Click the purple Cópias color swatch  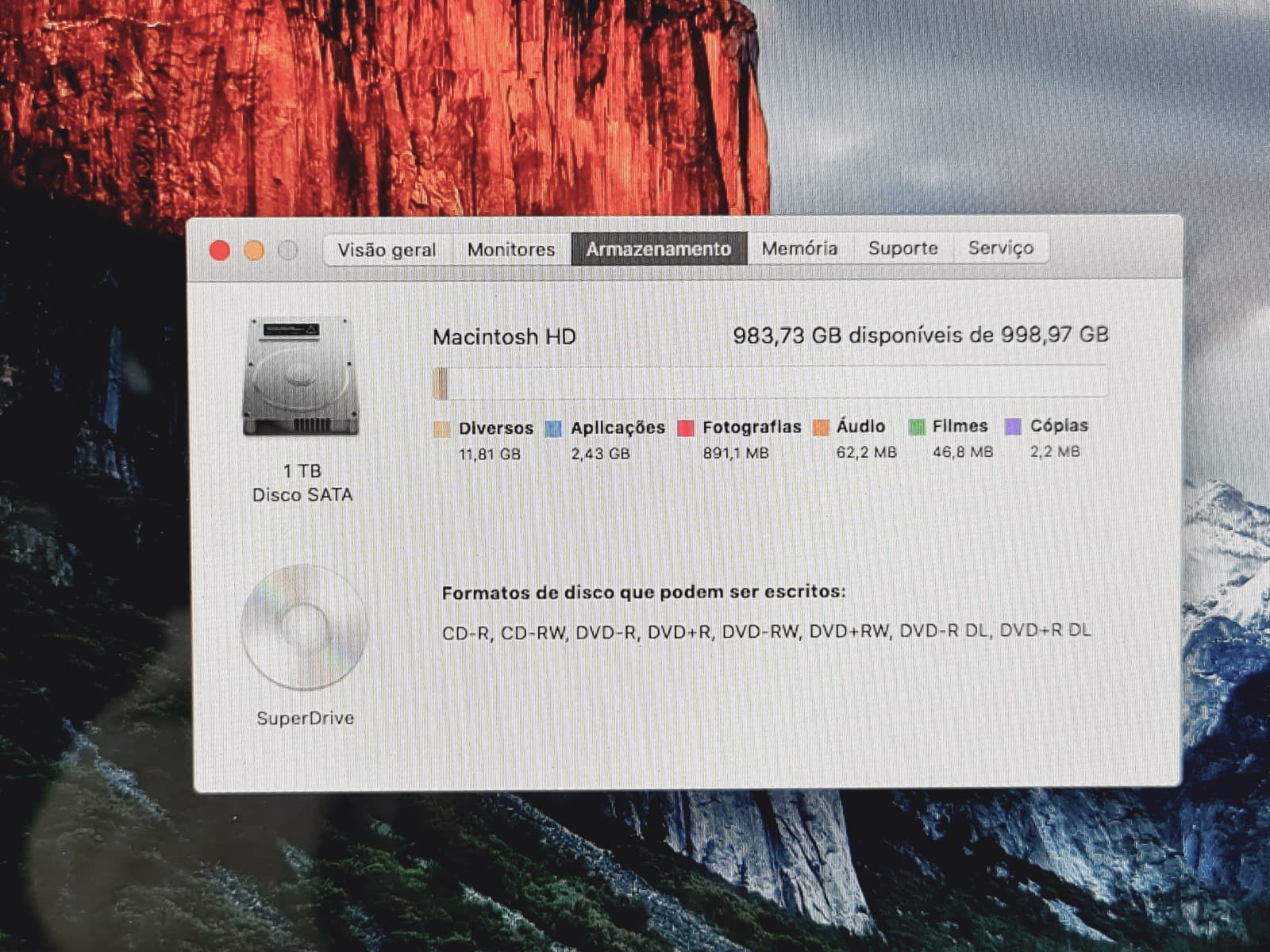(x=1014, y=426)
